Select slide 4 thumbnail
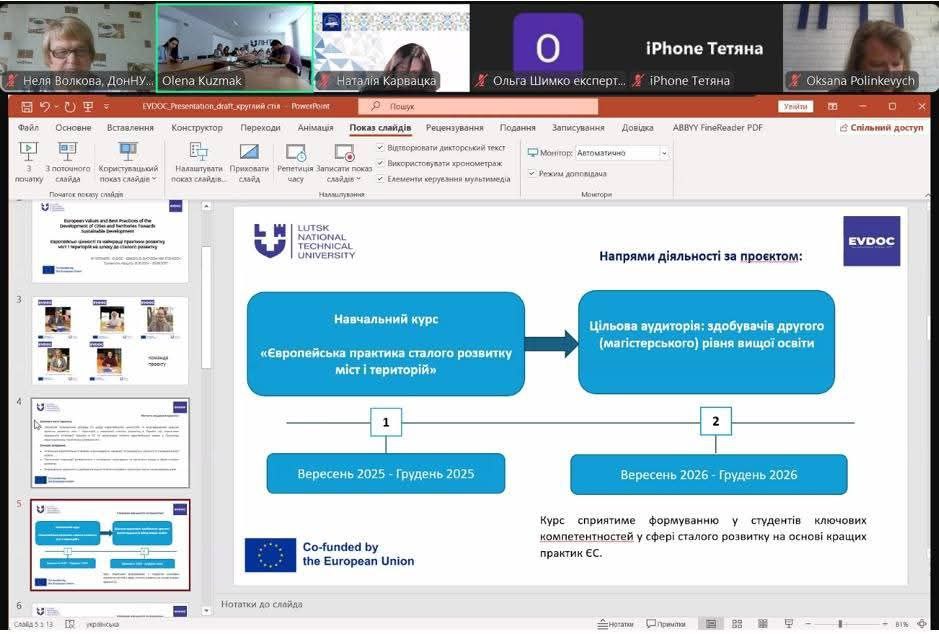The width and height of the screenshot is (939, 634). coord(110,442)
